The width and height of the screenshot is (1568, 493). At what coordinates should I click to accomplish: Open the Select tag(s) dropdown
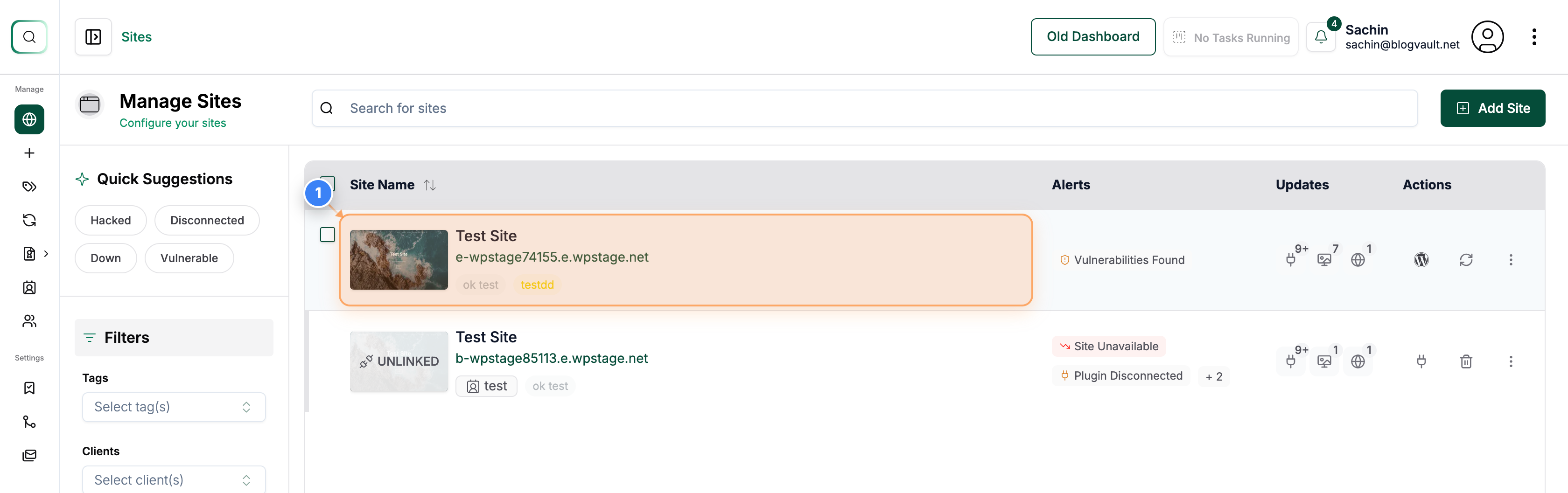(x=174, y=407)
